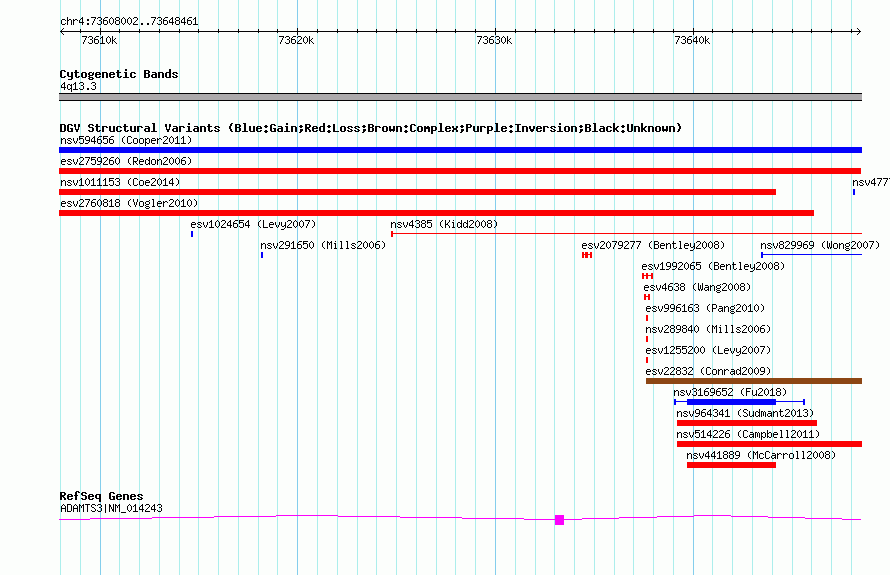
Task: Click the ADAMTS3|NM_014243 gene label
Action: pos(111,508)
